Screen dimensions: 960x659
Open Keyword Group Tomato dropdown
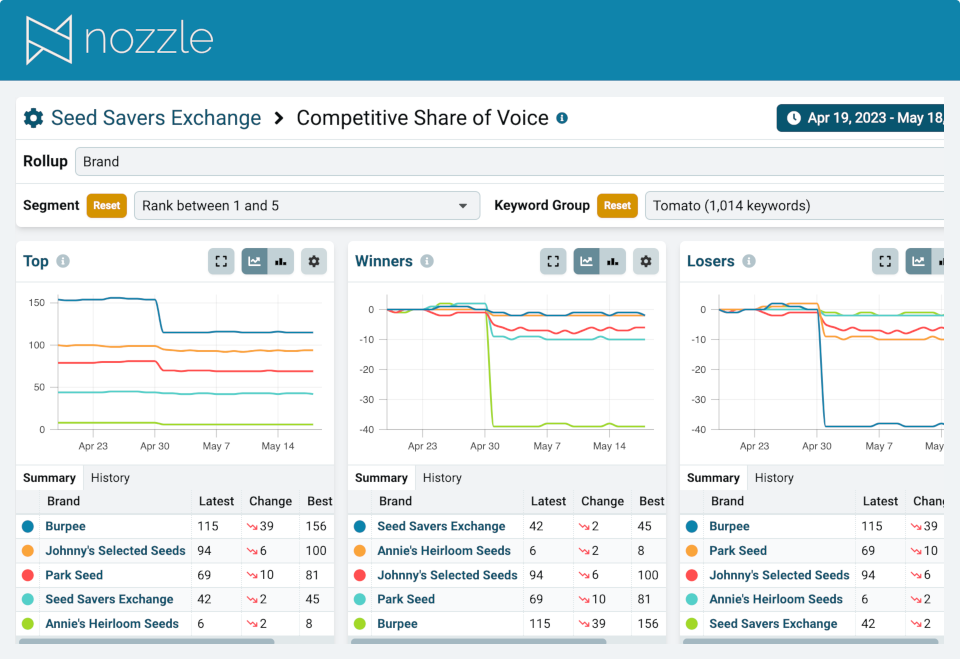point(795,206)
